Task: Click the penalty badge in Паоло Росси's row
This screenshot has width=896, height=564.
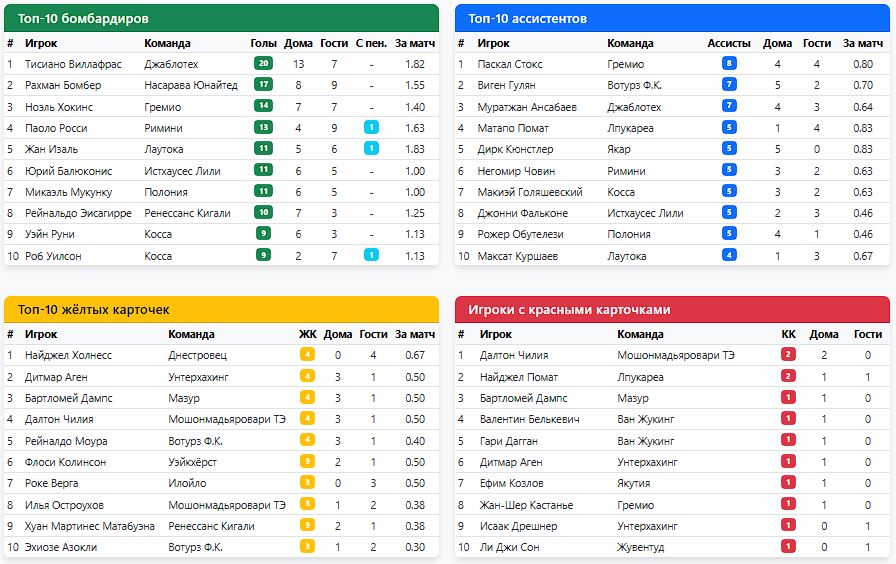Action: pos(371,128)
